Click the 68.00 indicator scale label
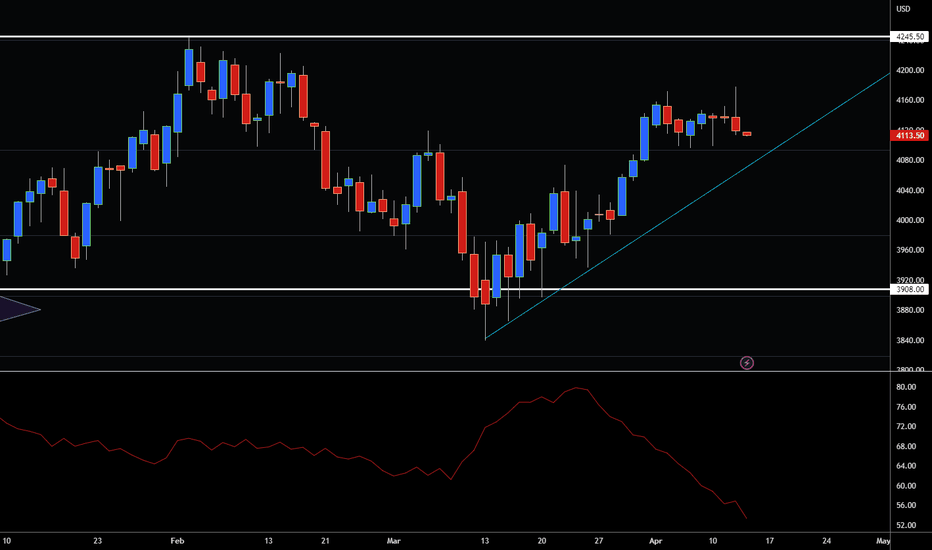The image size is (932, 550). pos(906,446)
